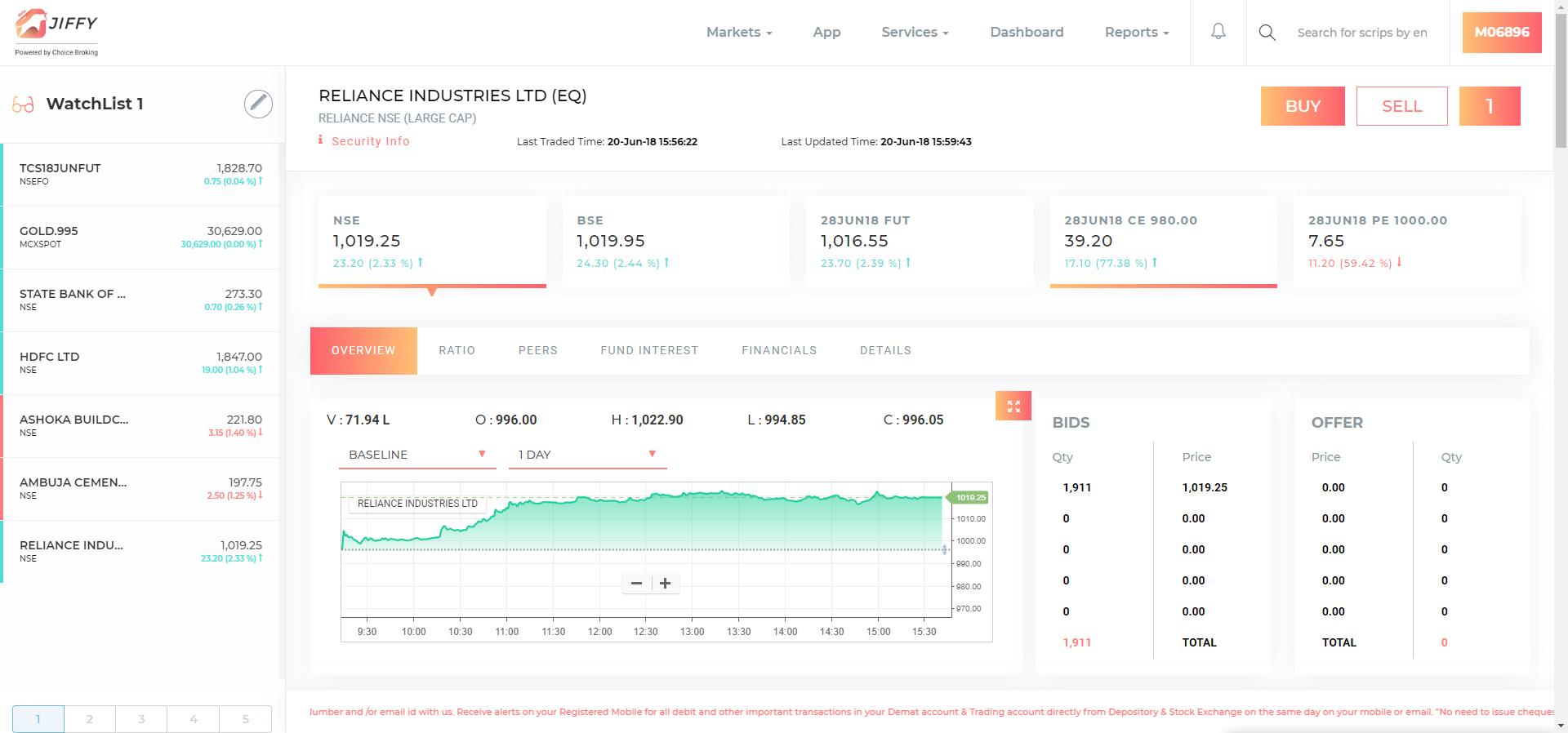Click the Jiffy logo
Screen dimensions: 1568x733
point(56,33)
